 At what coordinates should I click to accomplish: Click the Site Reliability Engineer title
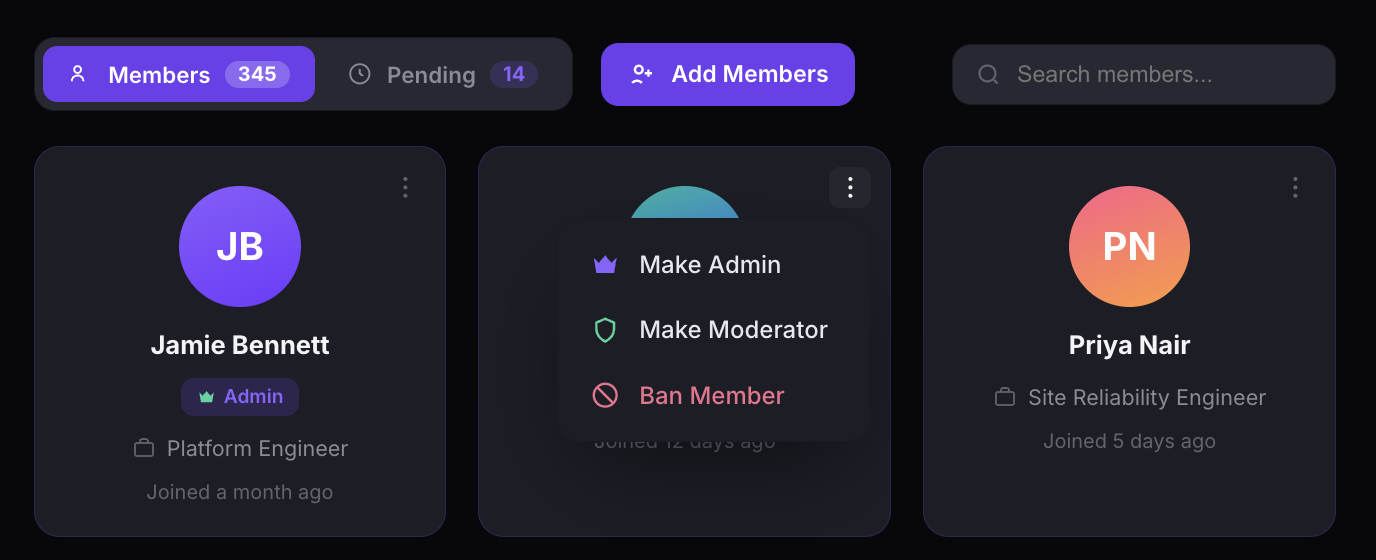pyautogui.click(x=1147, y=397)
